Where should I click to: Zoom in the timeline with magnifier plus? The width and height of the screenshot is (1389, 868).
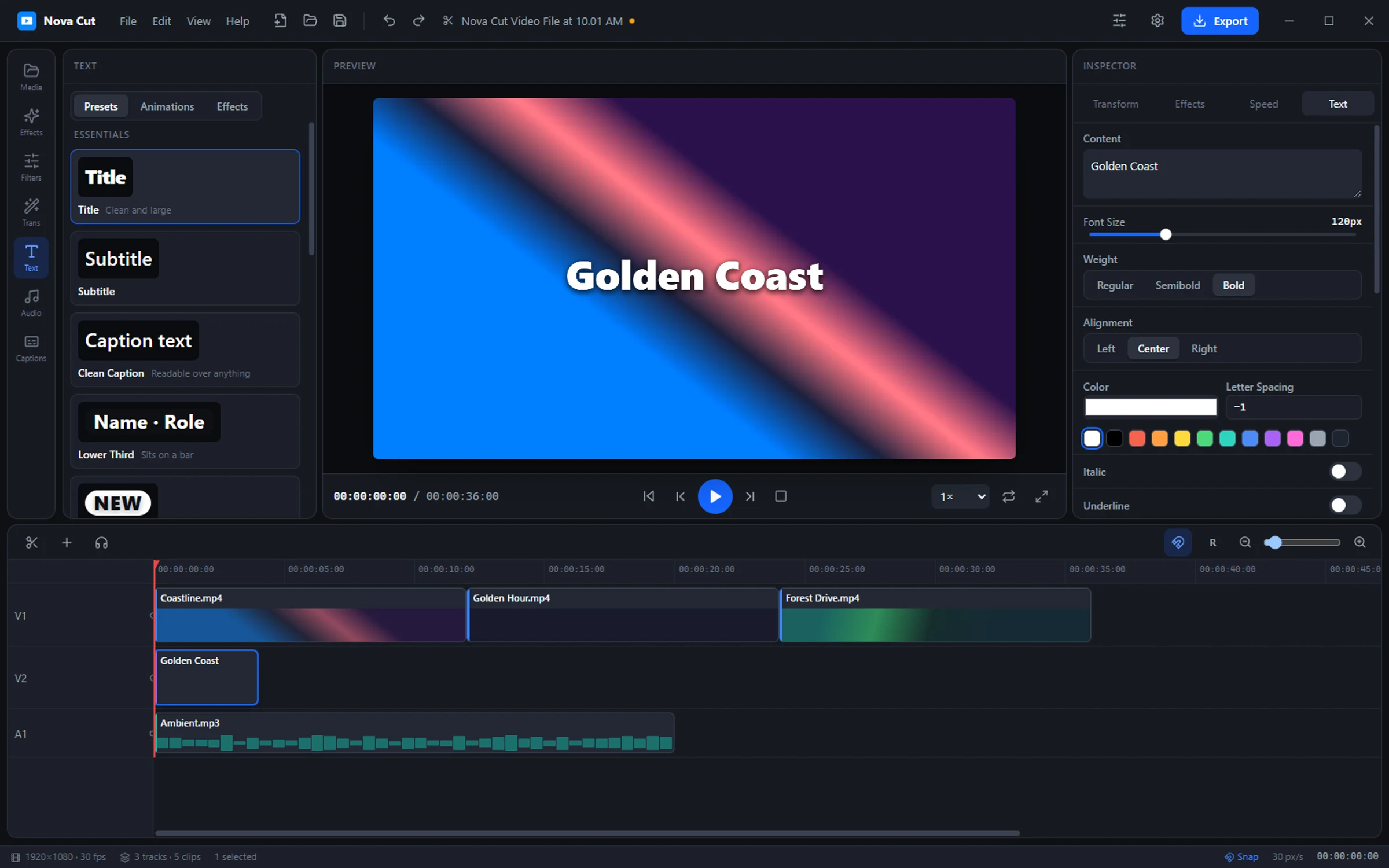click(1359, 542)
